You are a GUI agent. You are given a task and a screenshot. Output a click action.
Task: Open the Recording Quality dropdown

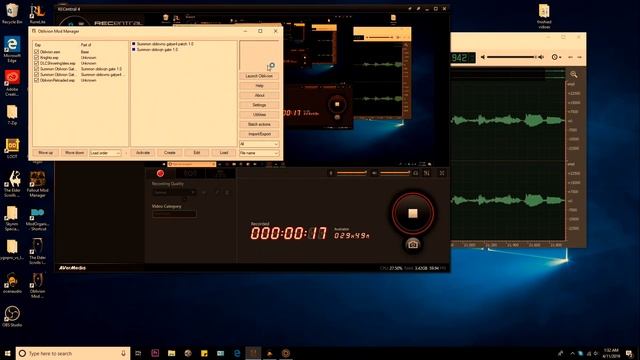[174, 192]
